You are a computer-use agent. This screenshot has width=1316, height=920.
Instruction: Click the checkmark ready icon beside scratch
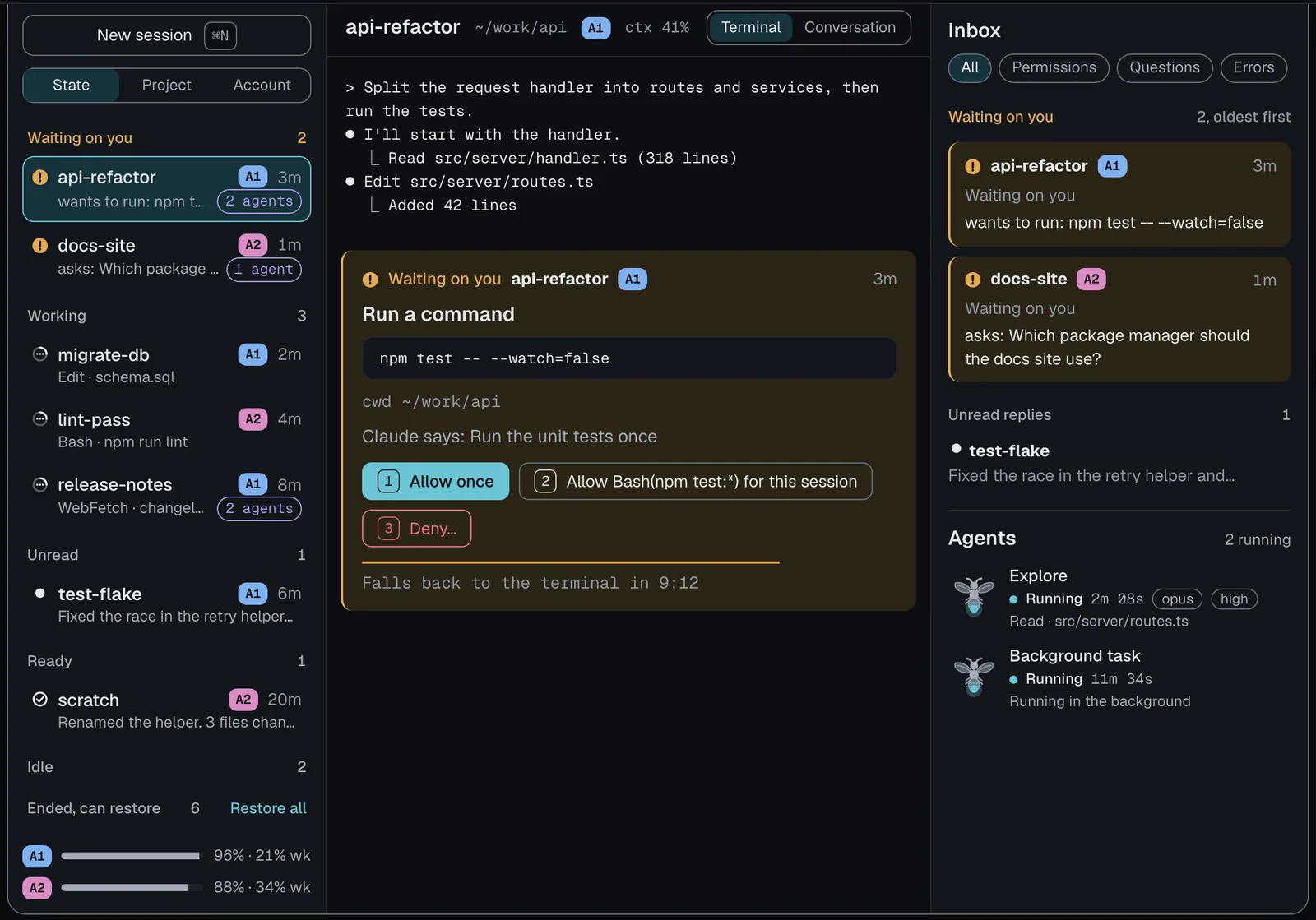[39, 700]
